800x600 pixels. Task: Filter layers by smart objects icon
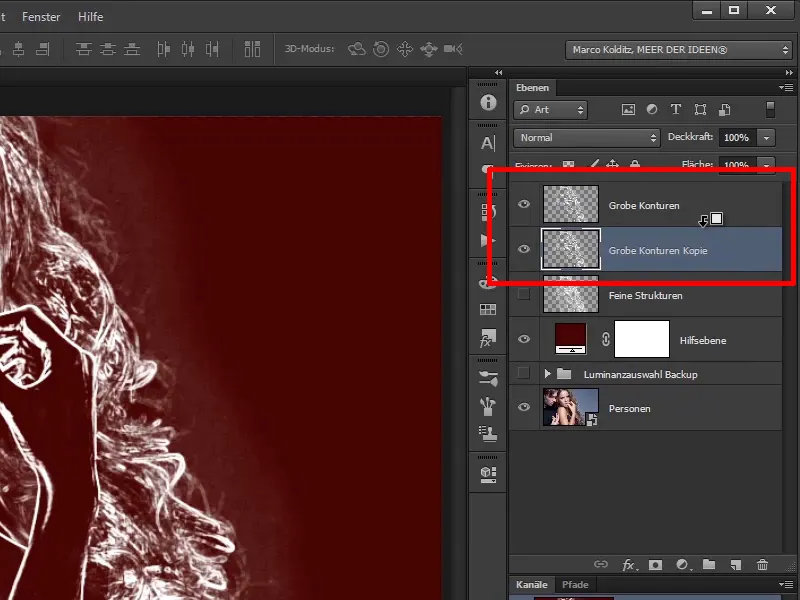click(x=724, y=109)
